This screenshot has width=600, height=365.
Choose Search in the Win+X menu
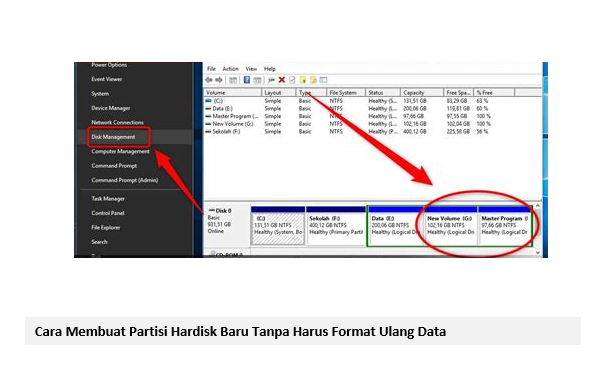99,242
